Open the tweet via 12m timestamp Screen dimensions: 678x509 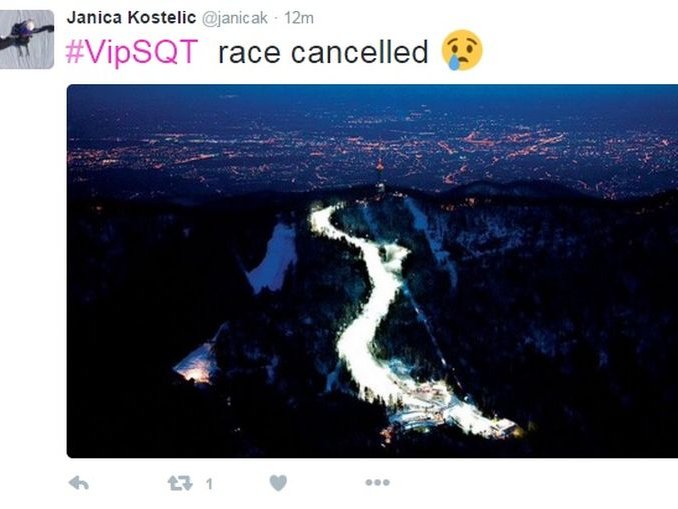(x=299, y=18)
